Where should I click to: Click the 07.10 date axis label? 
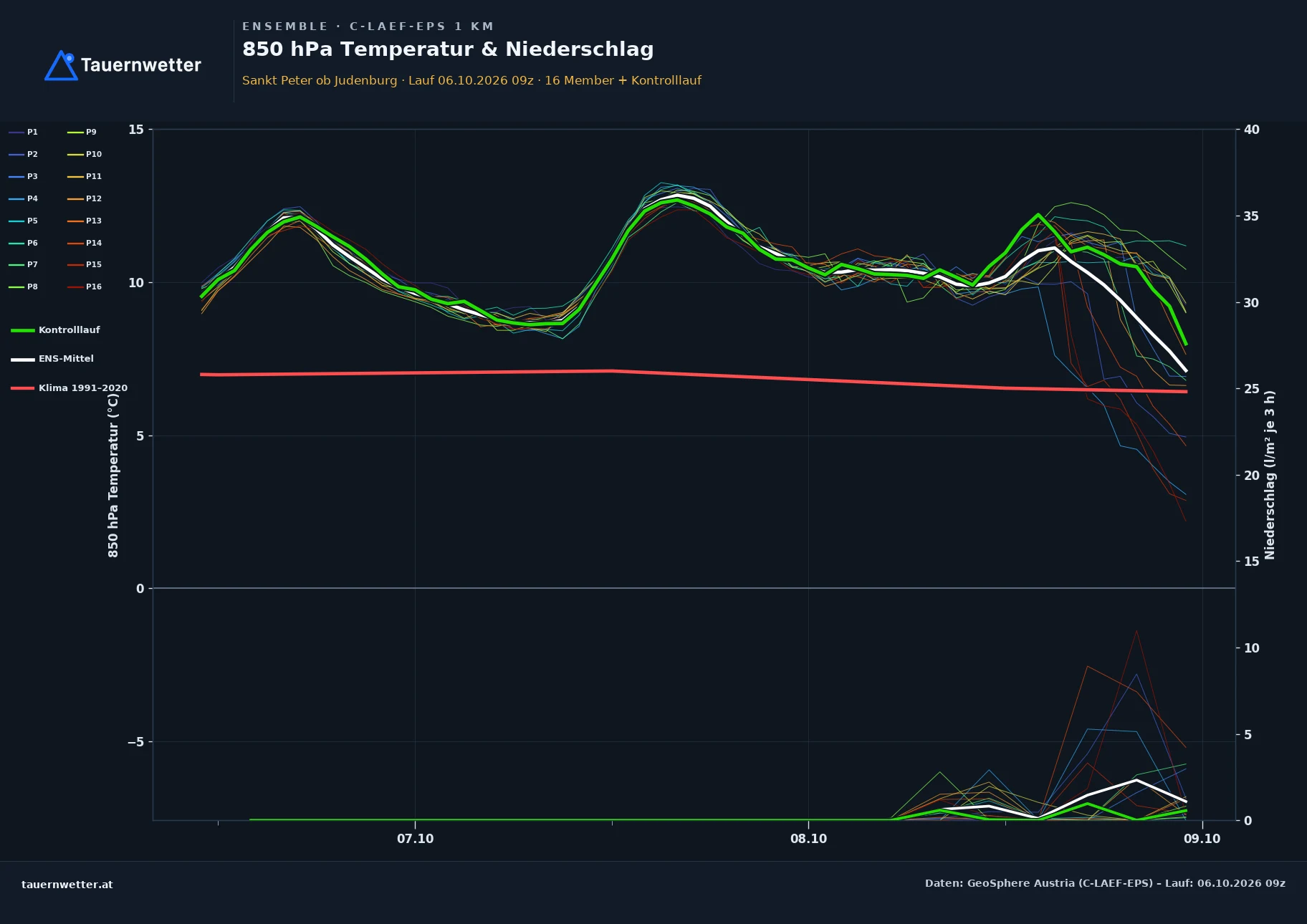[x=416, y=839]
